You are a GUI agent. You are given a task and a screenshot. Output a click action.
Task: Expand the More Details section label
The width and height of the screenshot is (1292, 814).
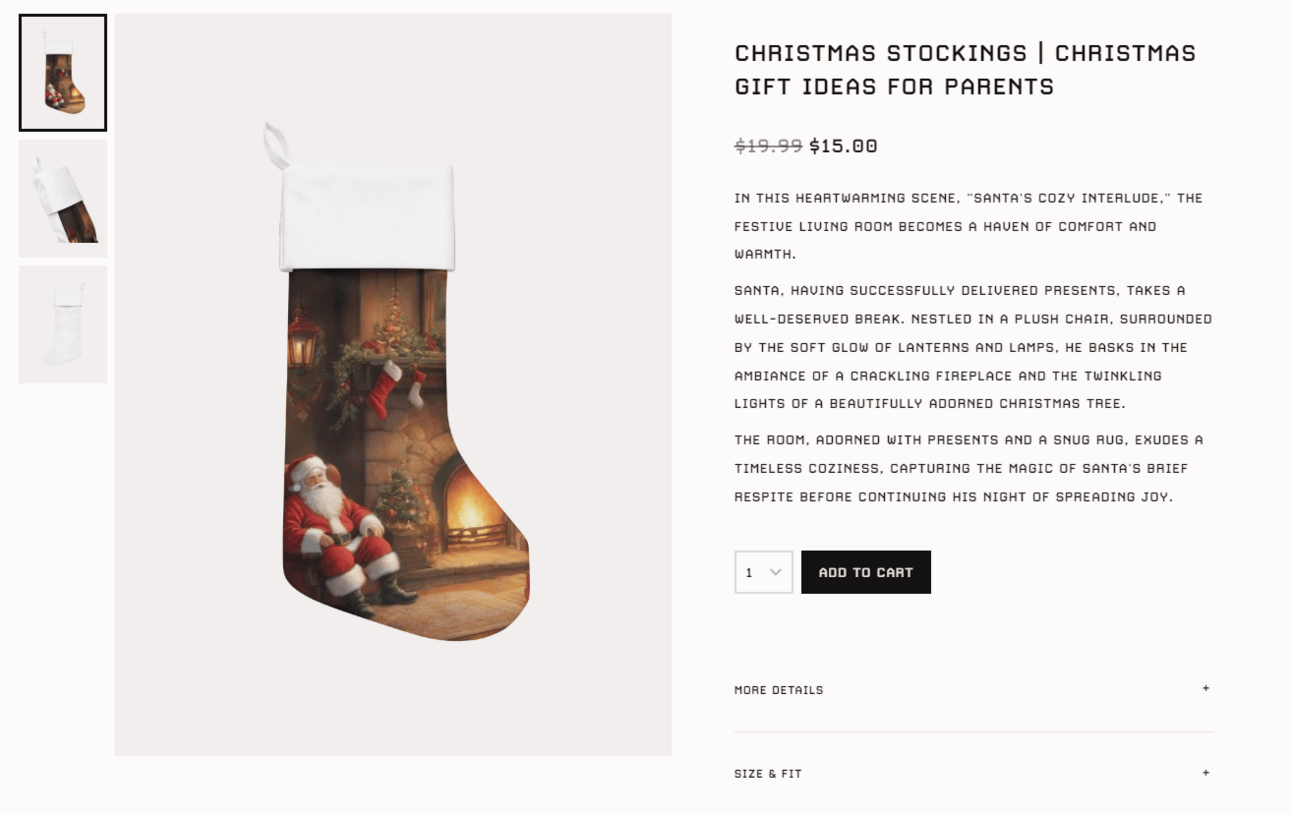pos(779,690)
